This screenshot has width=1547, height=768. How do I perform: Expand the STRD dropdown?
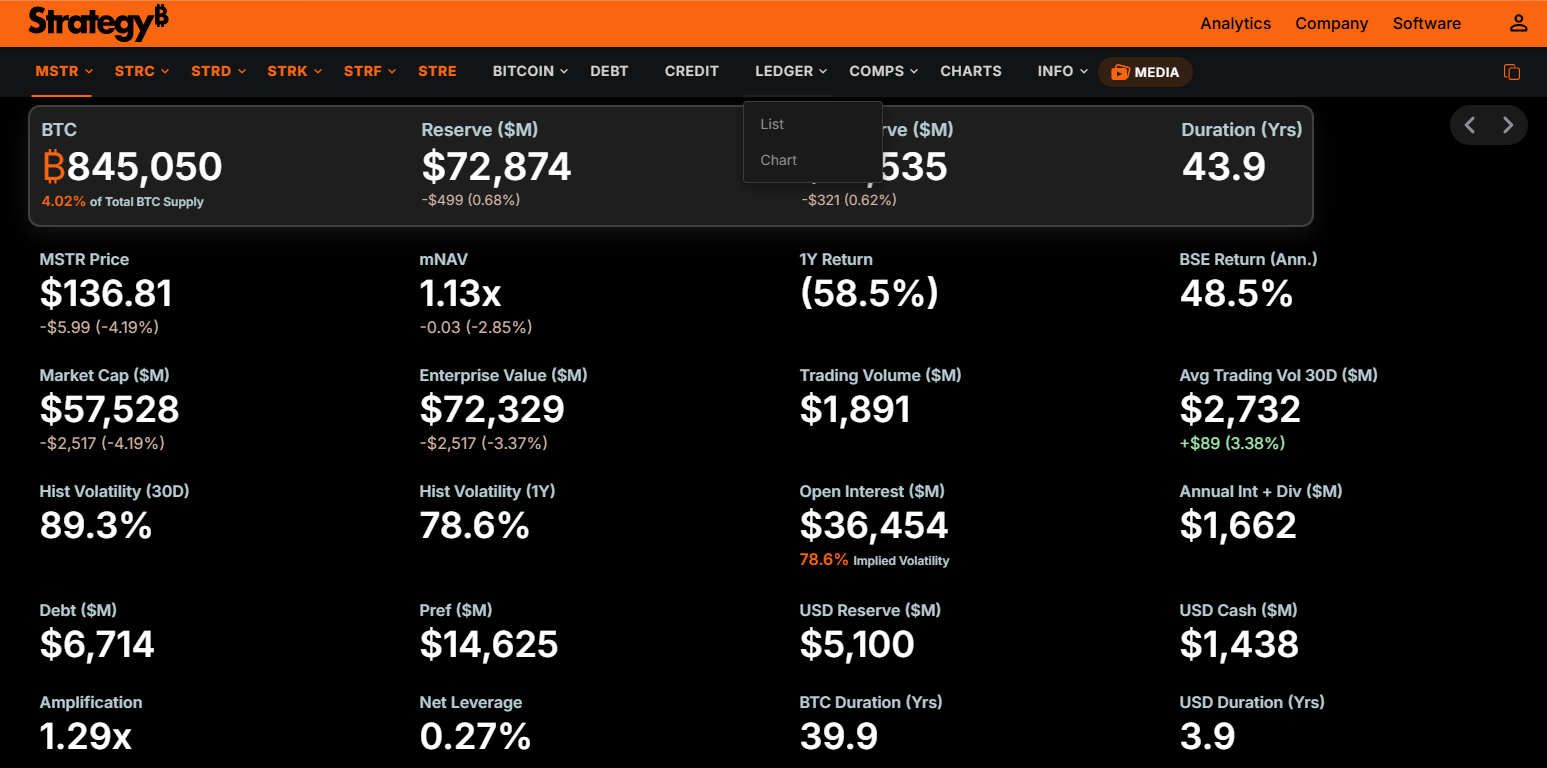coord(218,71)
